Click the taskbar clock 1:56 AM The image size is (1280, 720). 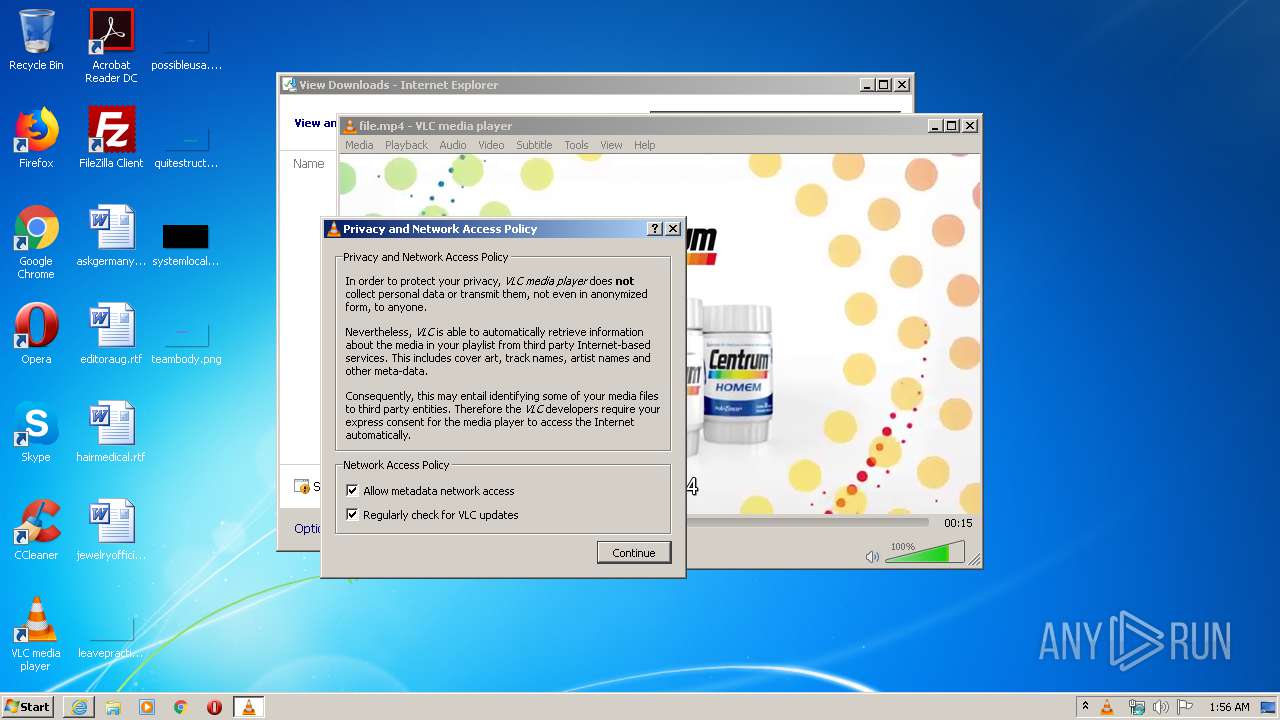tap(1229, 707)
